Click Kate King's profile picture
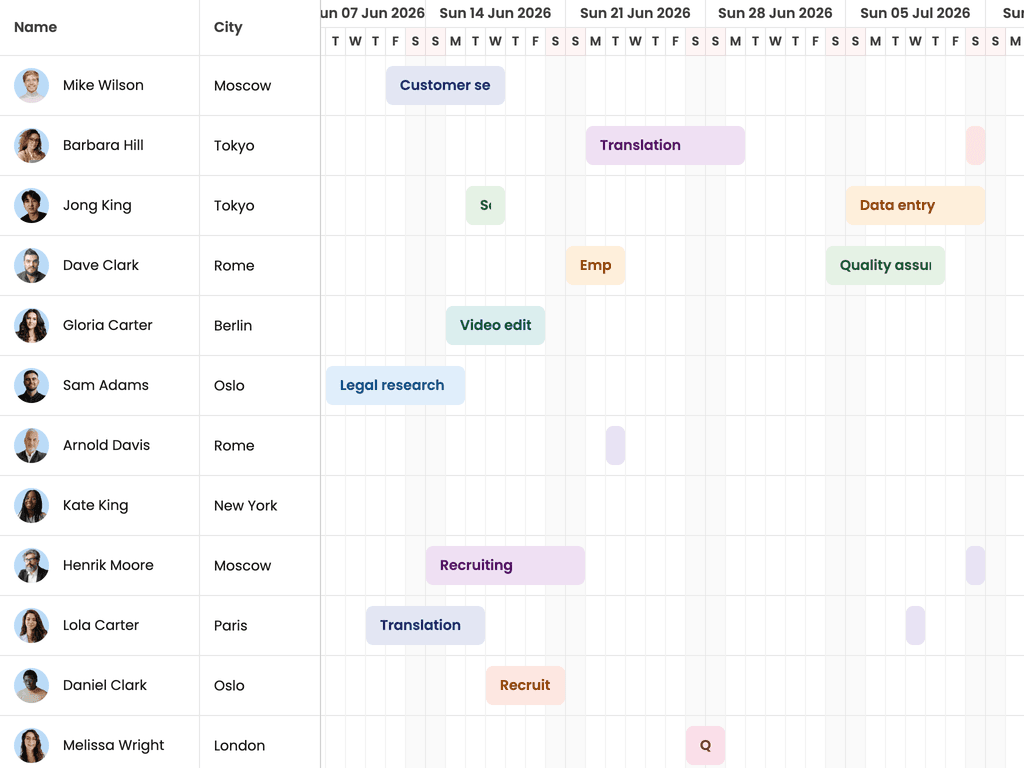Viewport: 1024px width, 768px height. [31, 505]
